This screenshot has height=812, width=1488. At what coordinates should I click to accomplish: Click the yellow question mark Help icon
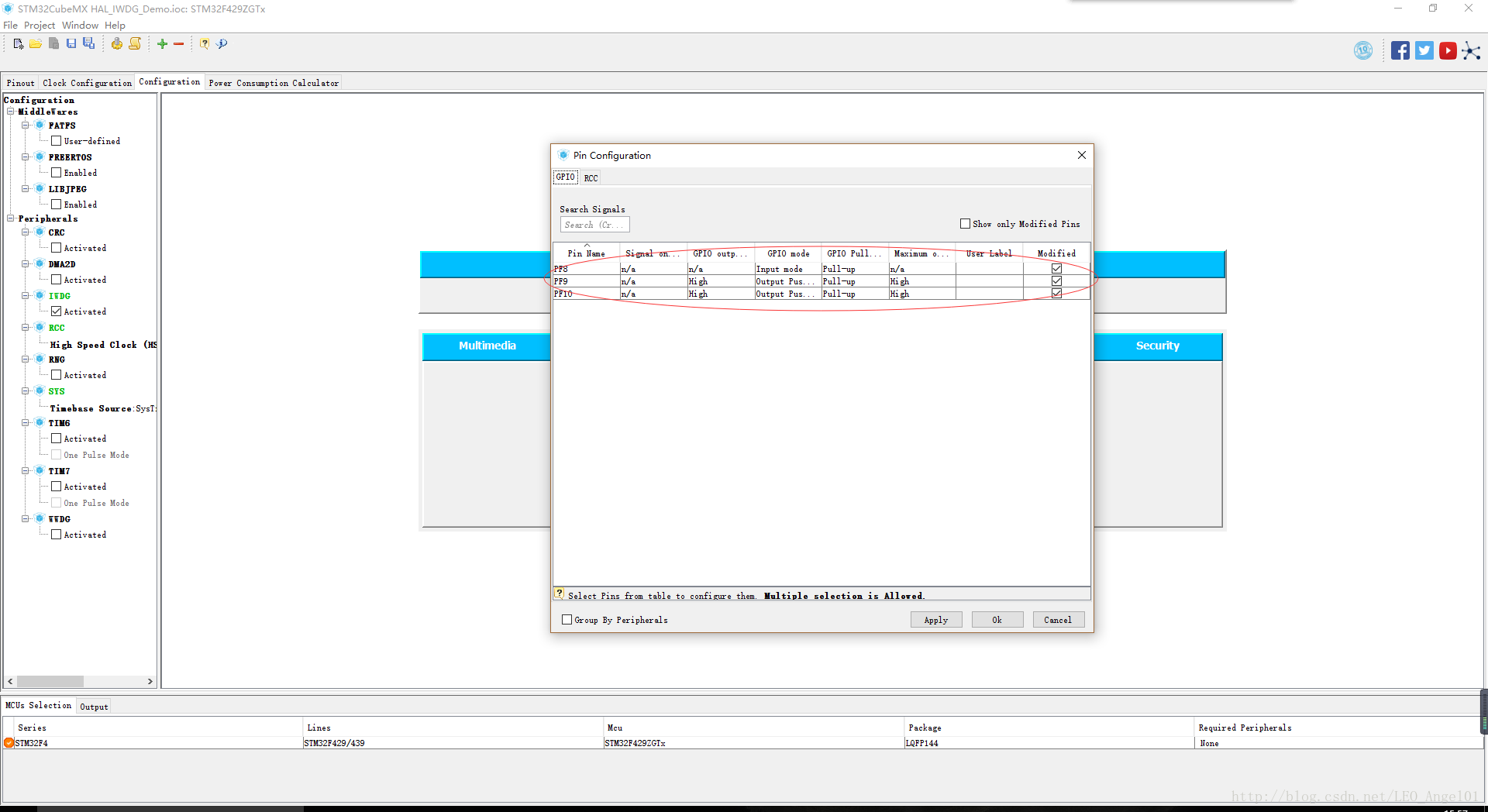205,44
